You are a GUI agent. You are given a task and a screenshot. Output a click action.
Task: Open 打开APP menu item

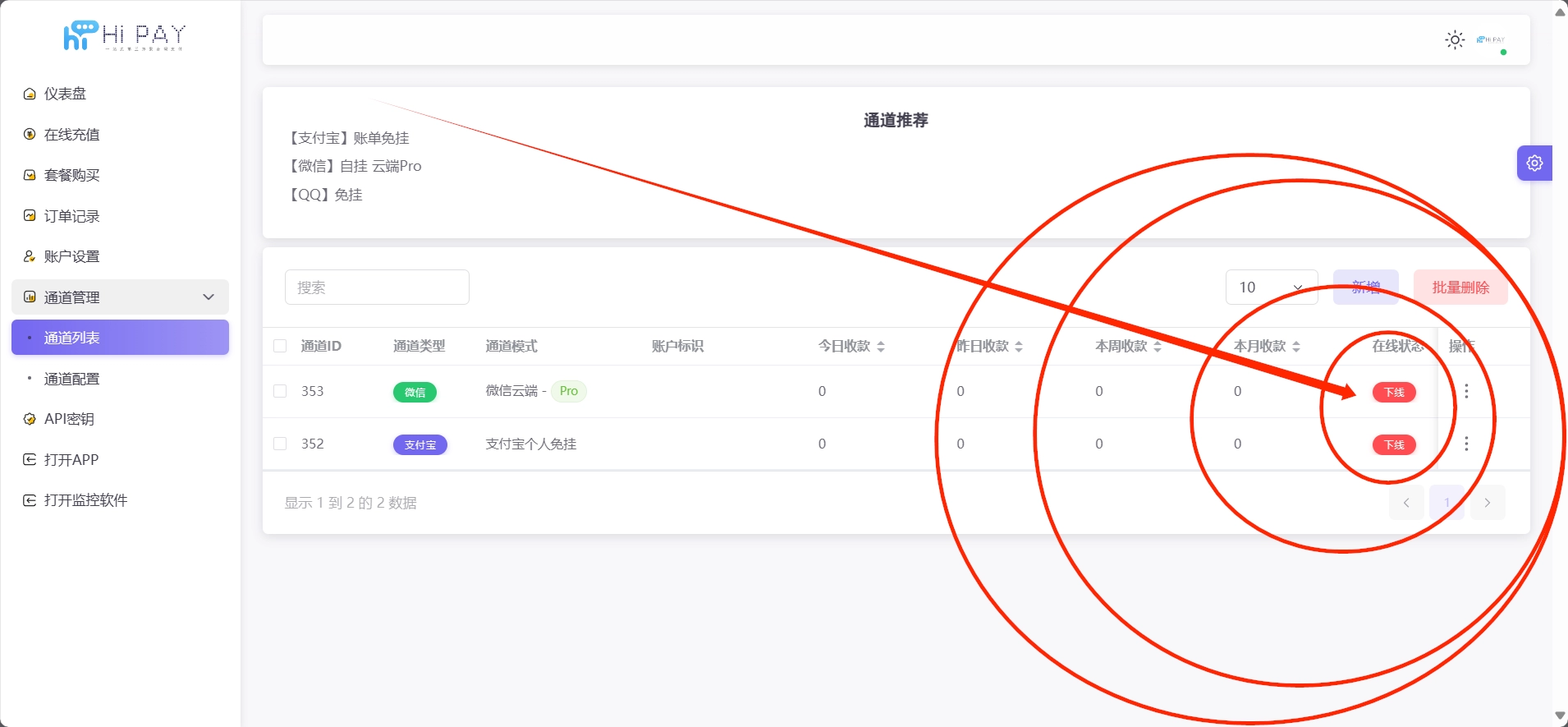tap(120, 459)
